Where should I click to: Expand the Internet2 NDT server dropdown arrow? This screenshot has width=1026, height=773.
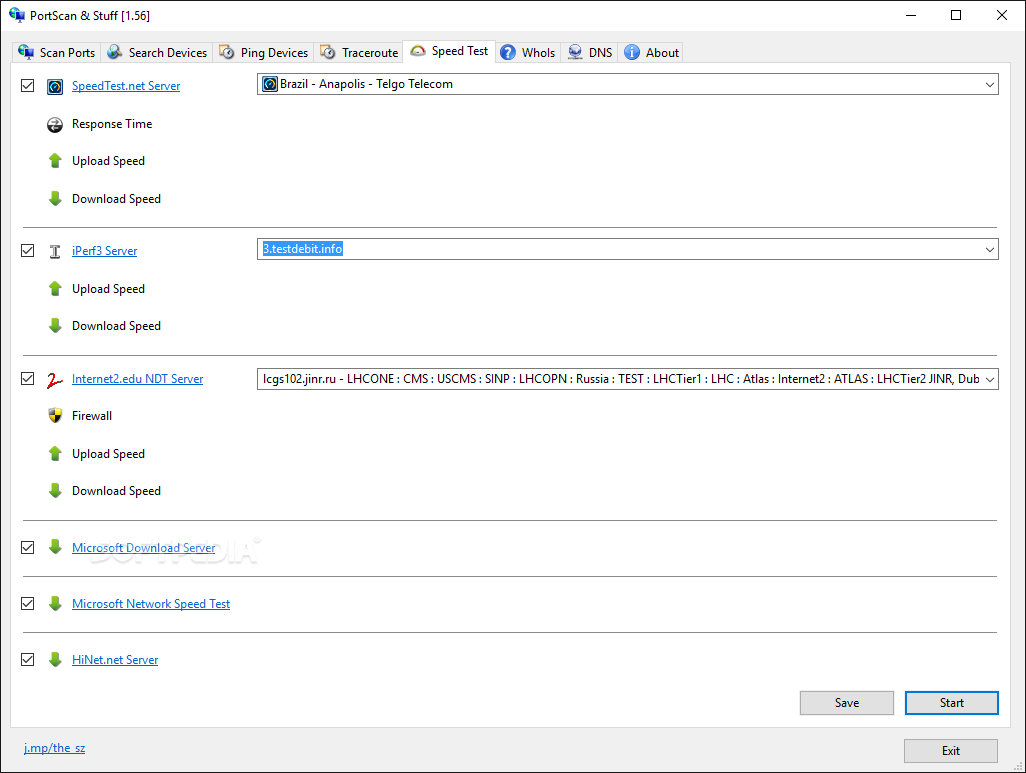[x=989, y=379]
